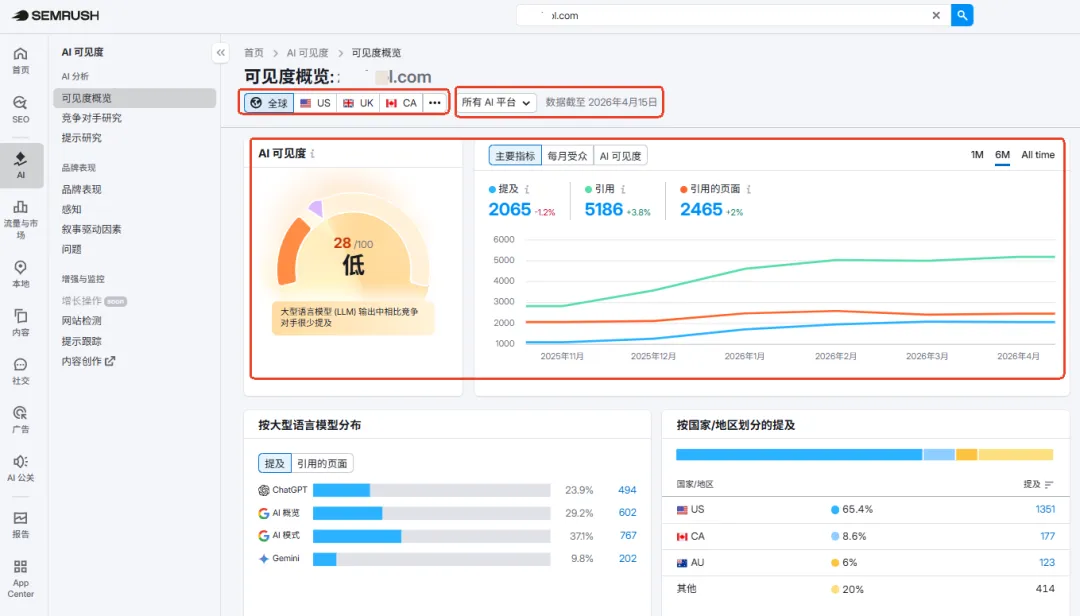Set time range to 1M
1080x616 pixels.
click(x=977, y=155)
